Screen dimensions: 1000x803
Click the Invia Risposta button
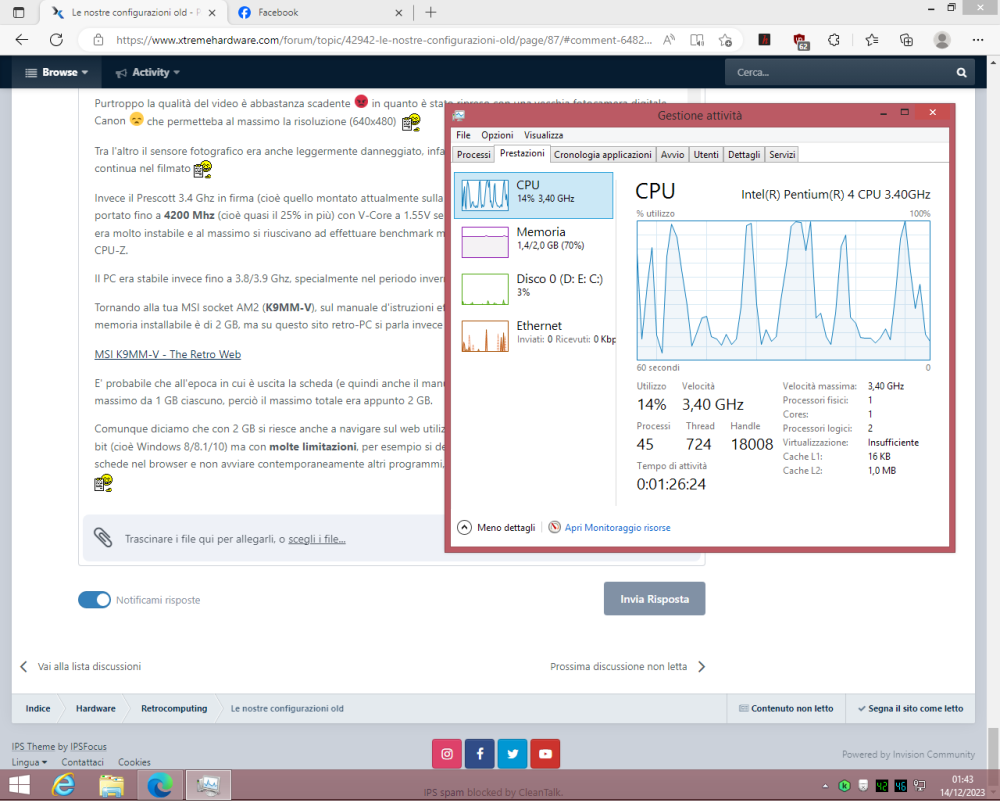[654, 599]
